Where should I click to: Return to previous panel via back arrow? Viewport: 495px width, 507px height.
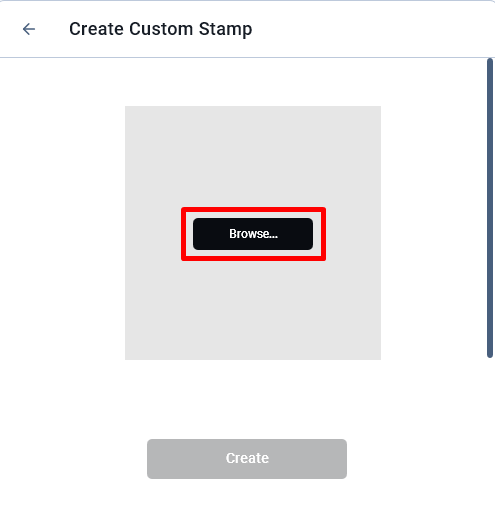pos(29,29)
